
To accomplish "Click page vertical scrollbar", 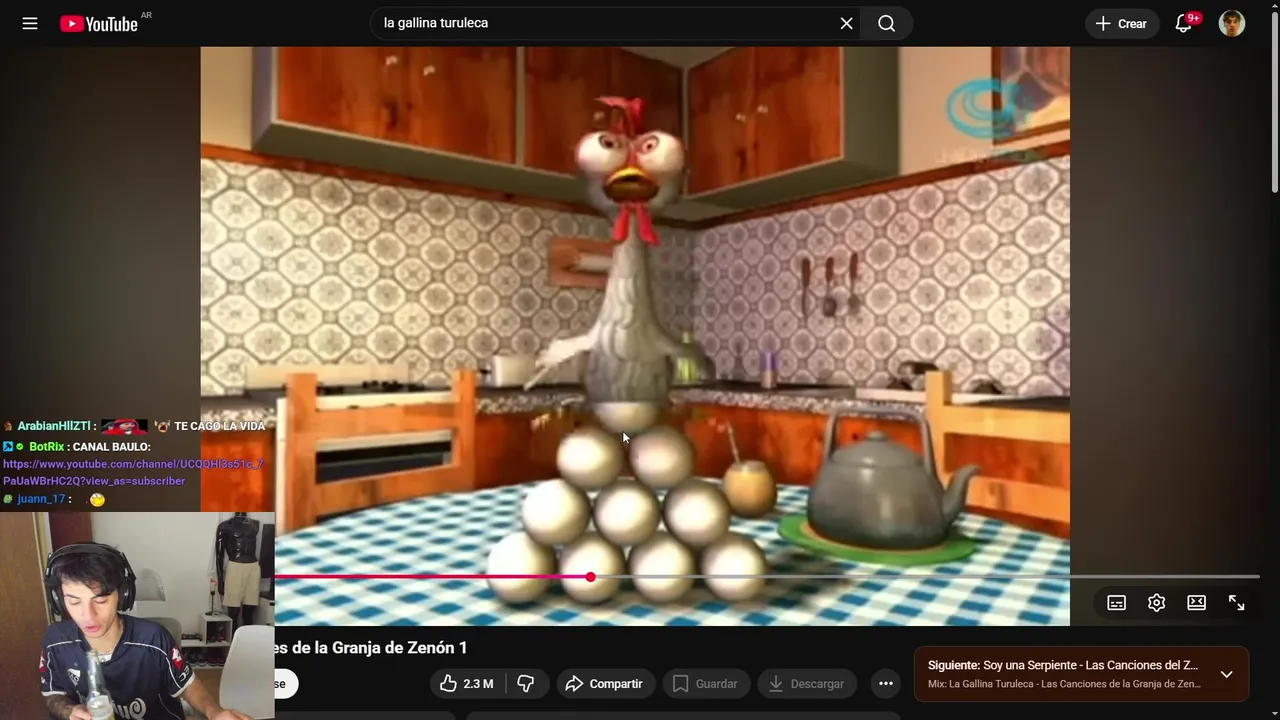I will [1274, 100].
